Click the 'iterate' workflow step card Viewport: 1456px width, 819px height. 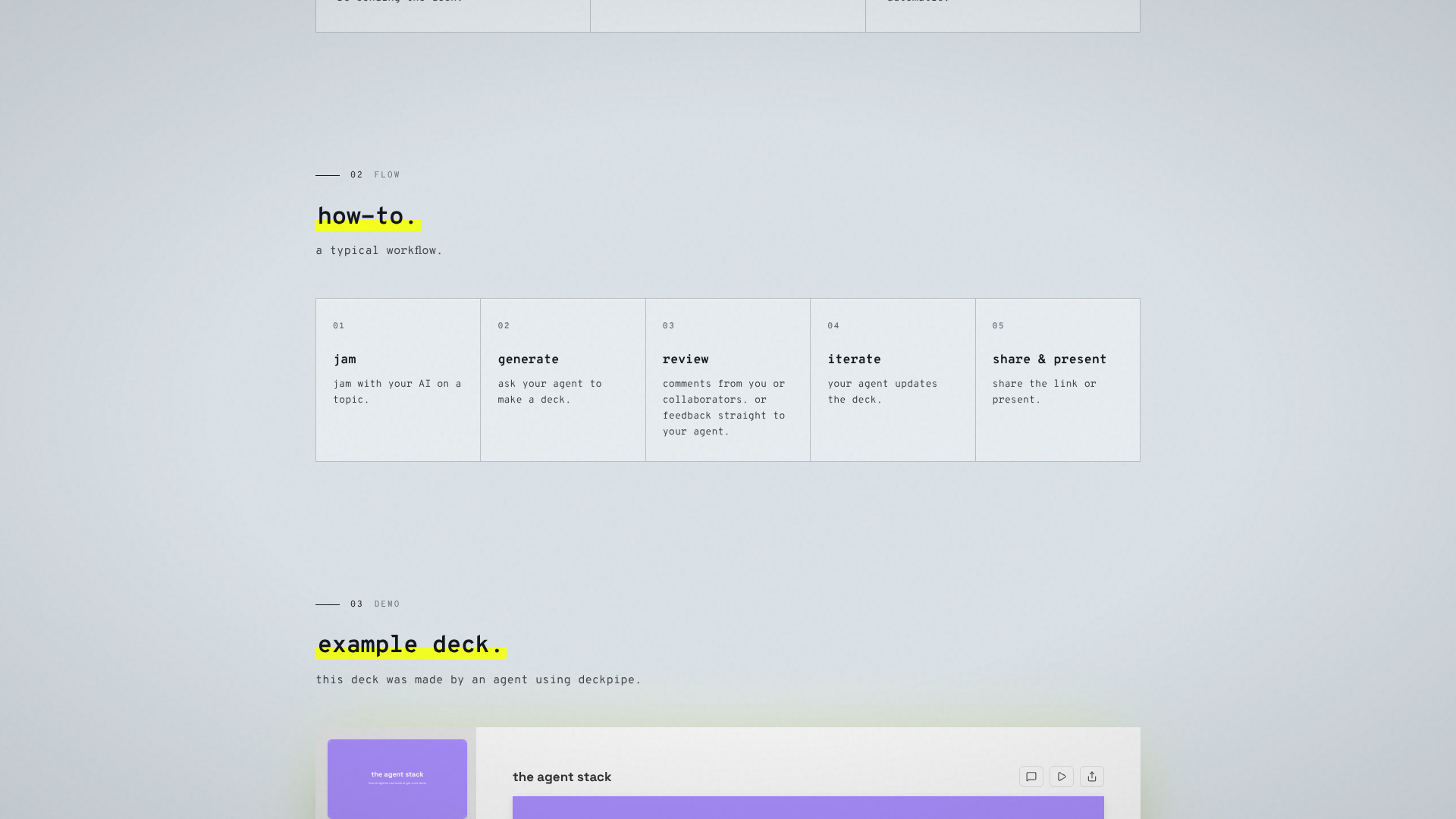click(892, 379)
